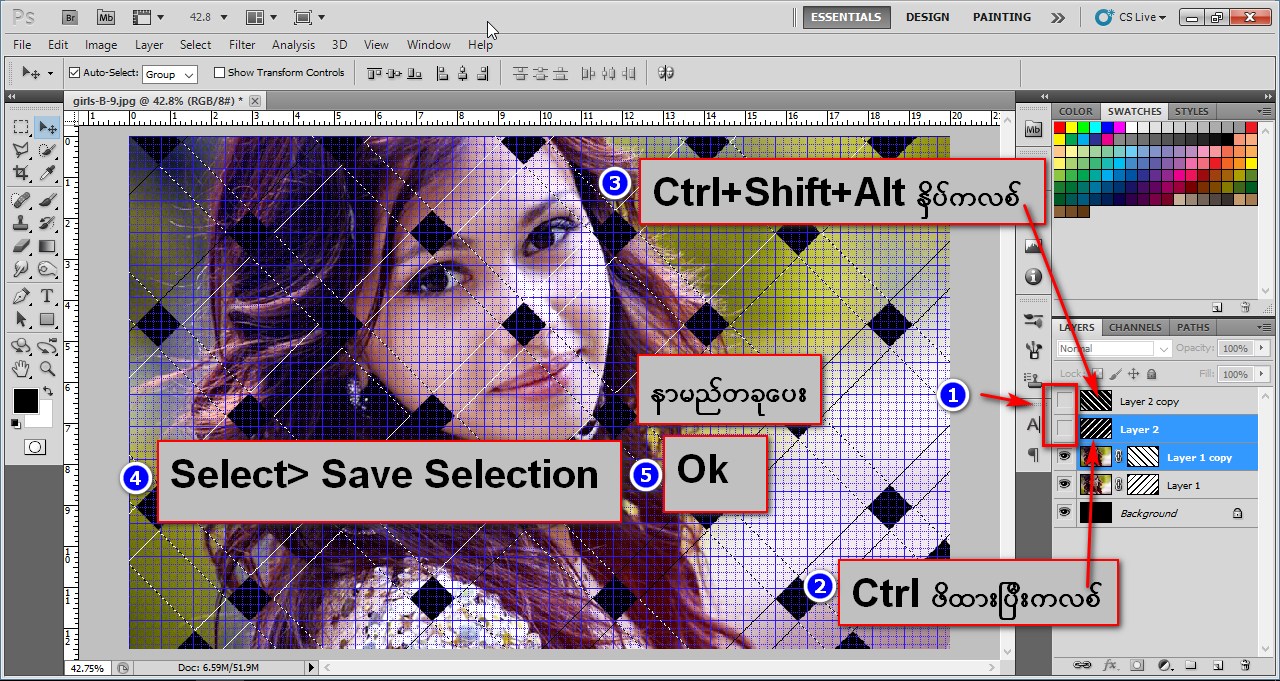Image resolution: width=1280 pixels, height=681 pixels.
Task: Launch Bridge from the application bar
Action: (x=70, y=17)
